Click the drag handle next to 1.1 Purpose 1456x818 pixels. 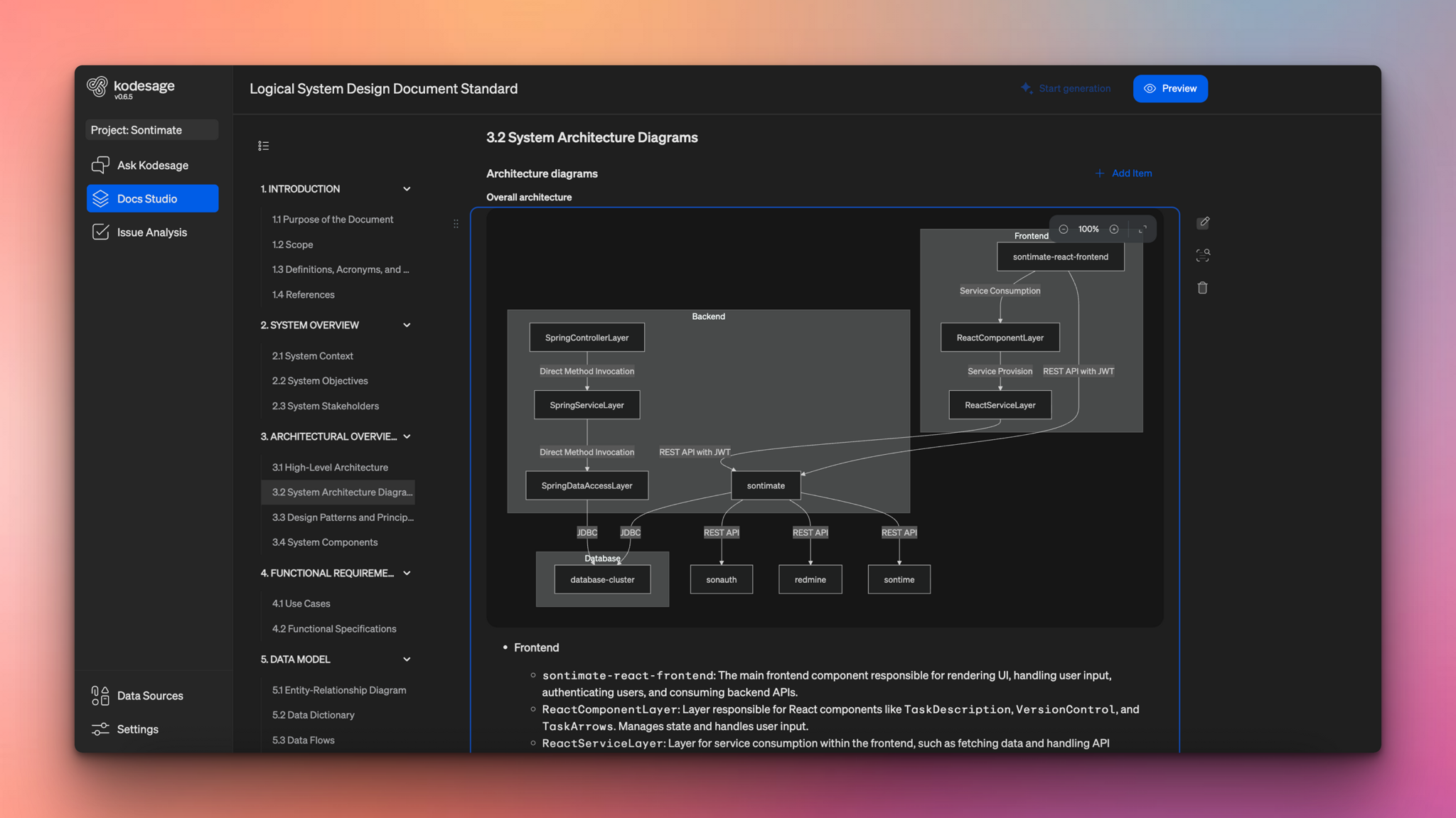456,223
